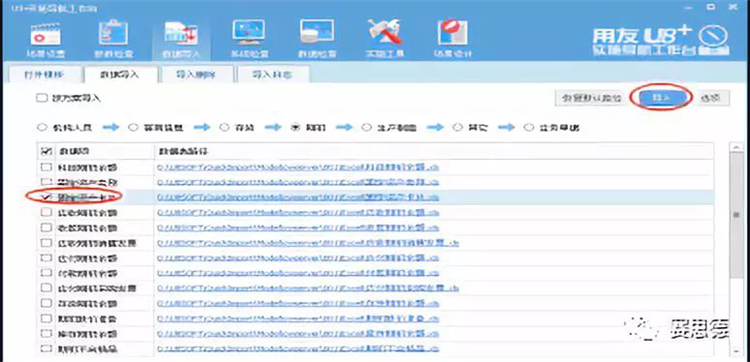Select the 存货 radio button
Image resolution: width=750 pixels, height=362 pixels.
(x=224, y=128)
